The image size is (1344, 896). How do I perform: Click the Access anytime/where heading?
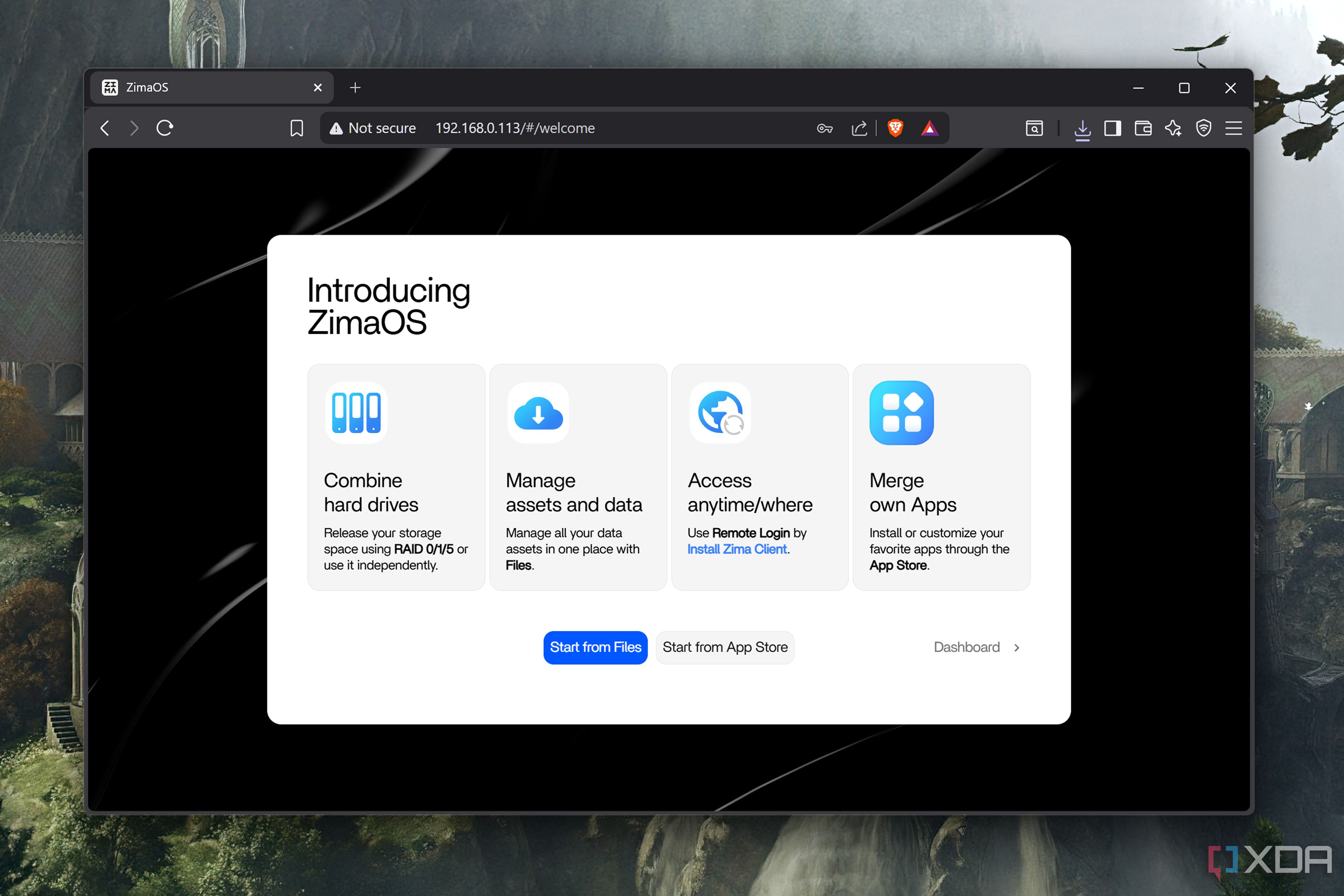point(750,492)
